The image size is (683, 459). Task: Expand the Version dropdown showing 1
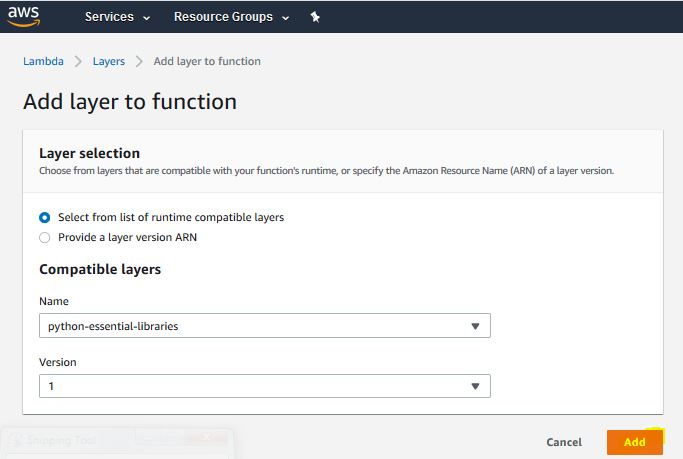264,386
